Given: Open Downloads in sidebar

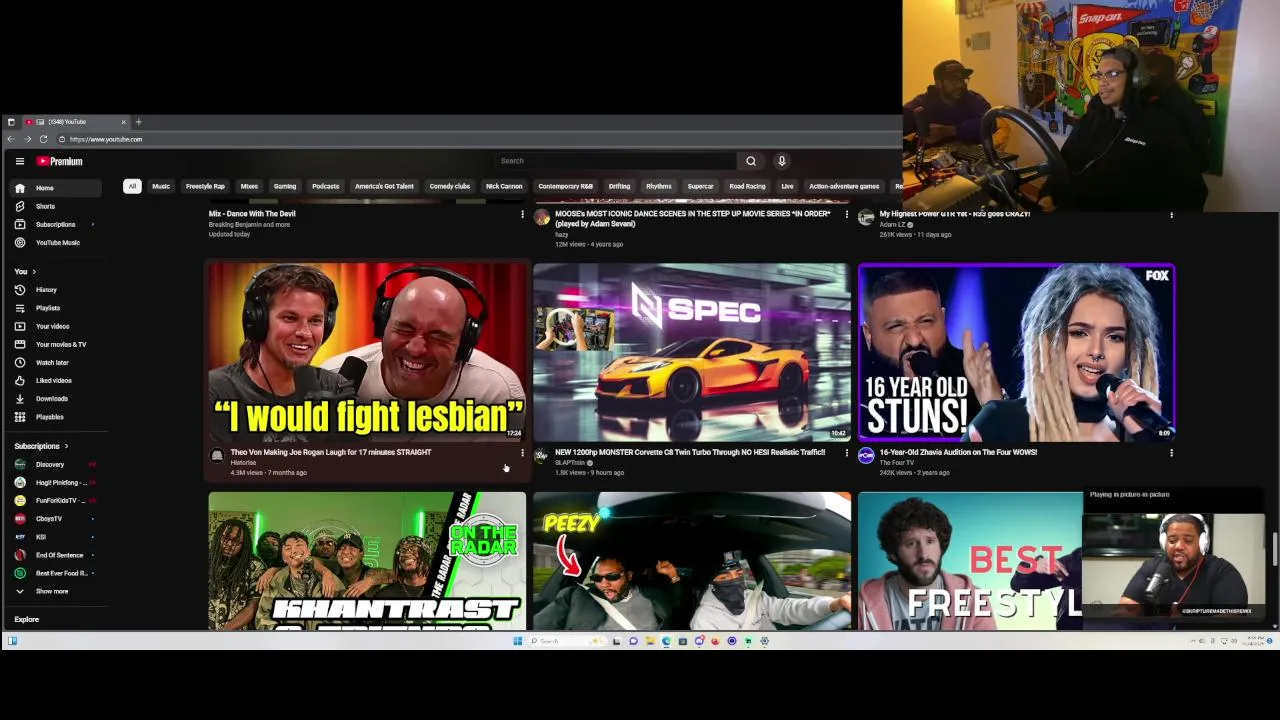Looking at the screenshot, I should pyautogui.click(x=51, y=398).
